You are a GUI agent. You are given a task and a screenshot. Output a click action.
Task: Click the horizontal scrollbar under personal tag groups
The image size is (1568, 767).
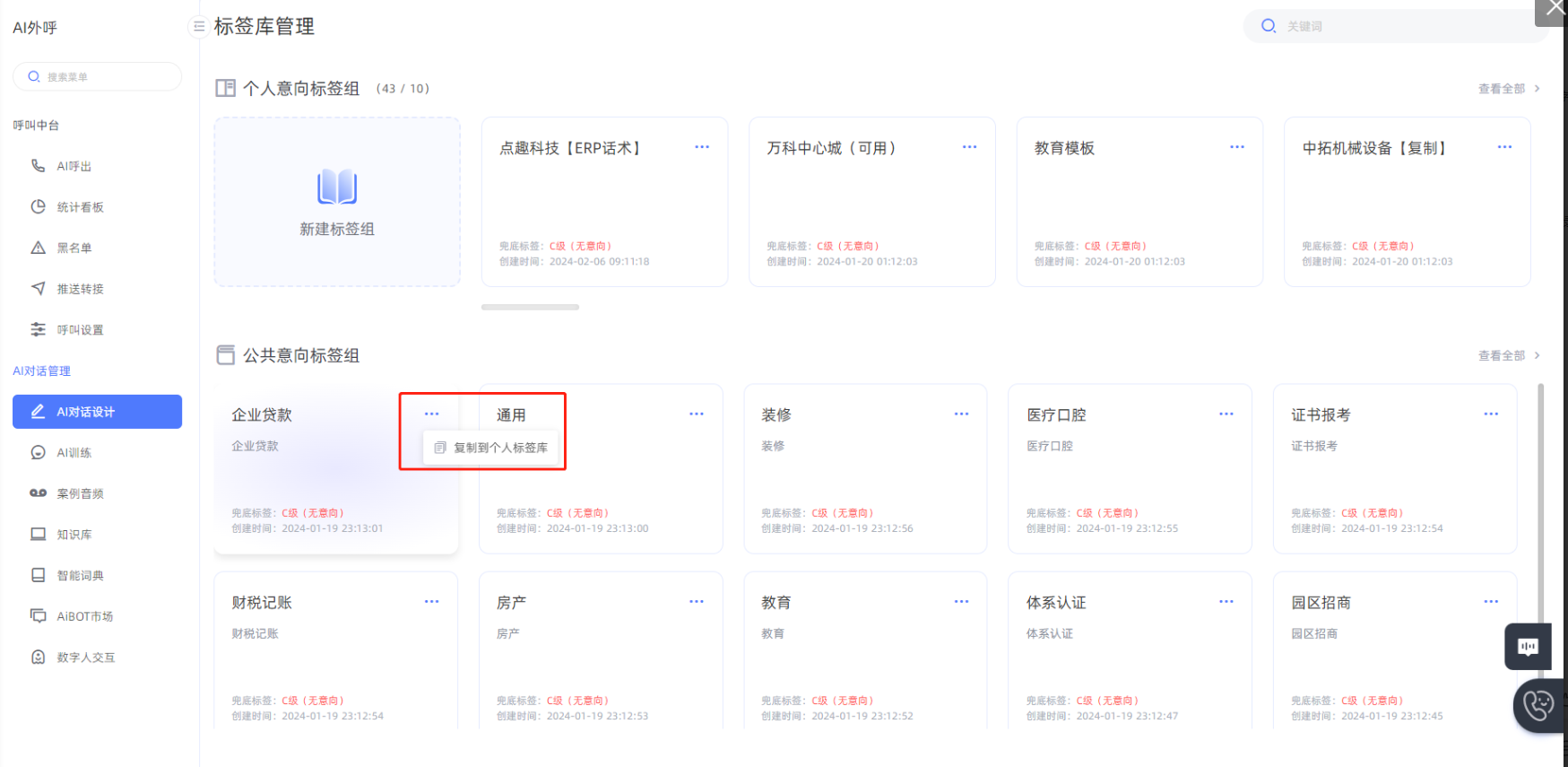tap(530, 307)
